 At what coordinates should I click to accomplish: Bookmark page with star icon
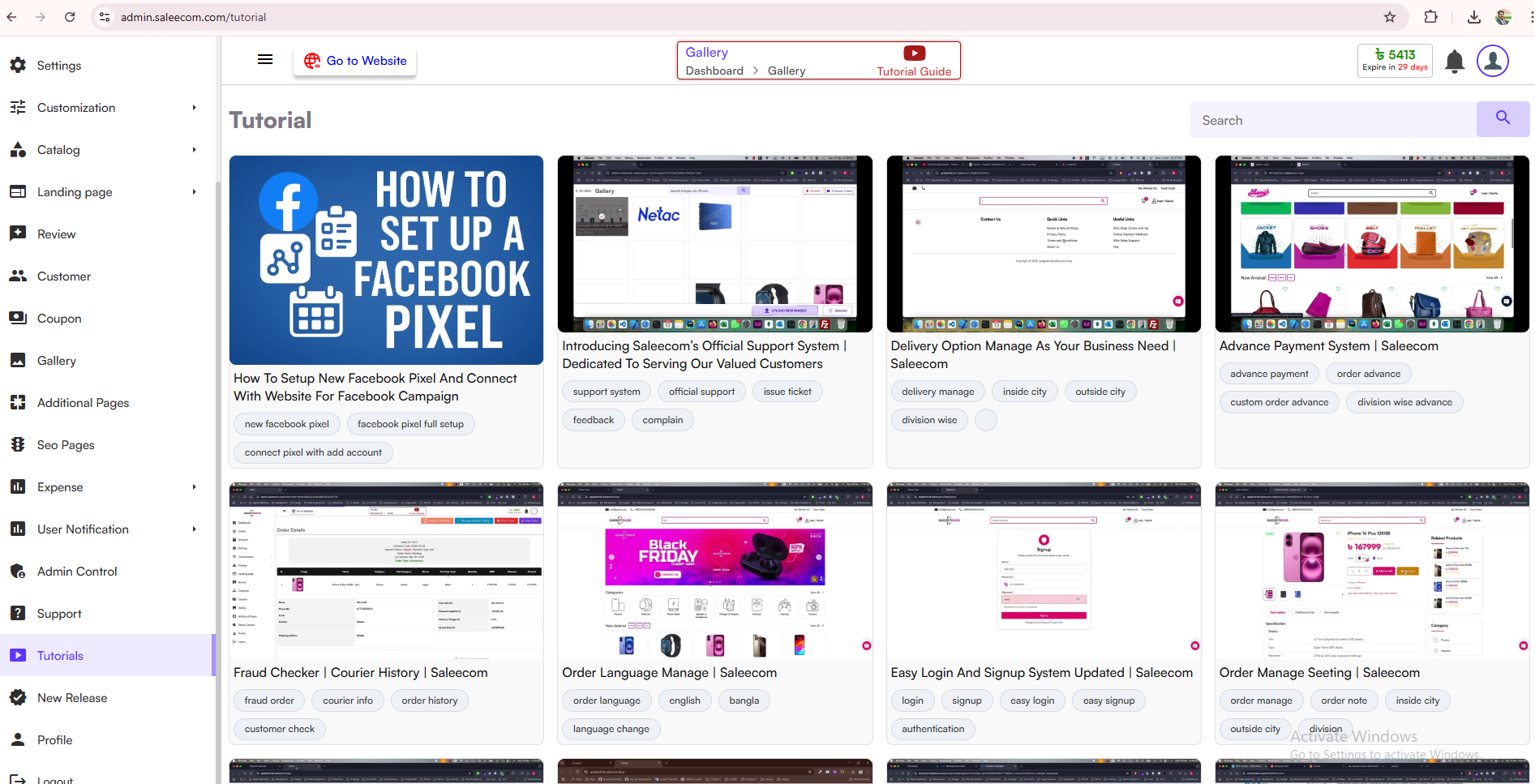click(1390, 17)
